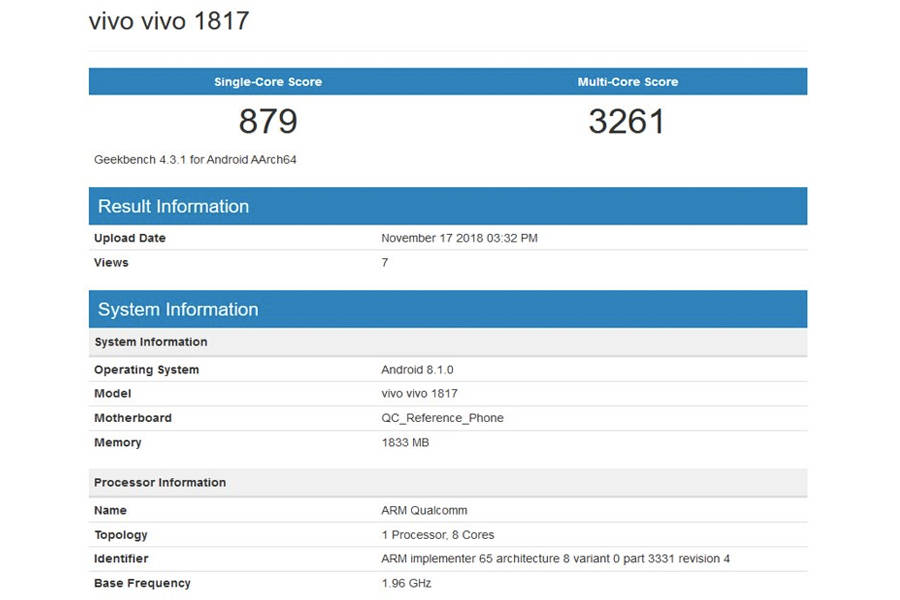
Task: Select the Operating System Android 8.1.0 entry
Action: pyautogui.click(x=413, y=369)
